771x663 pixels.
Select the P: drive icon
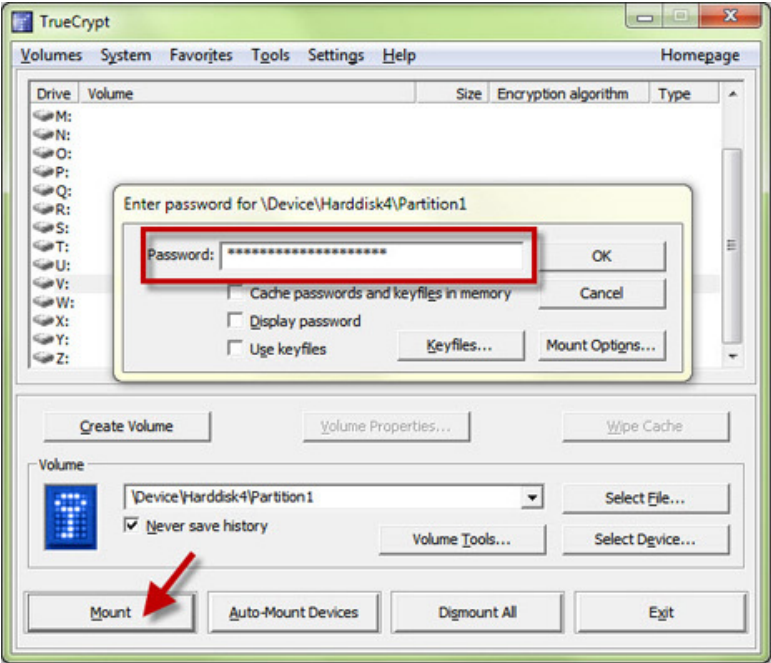point(43,172)
